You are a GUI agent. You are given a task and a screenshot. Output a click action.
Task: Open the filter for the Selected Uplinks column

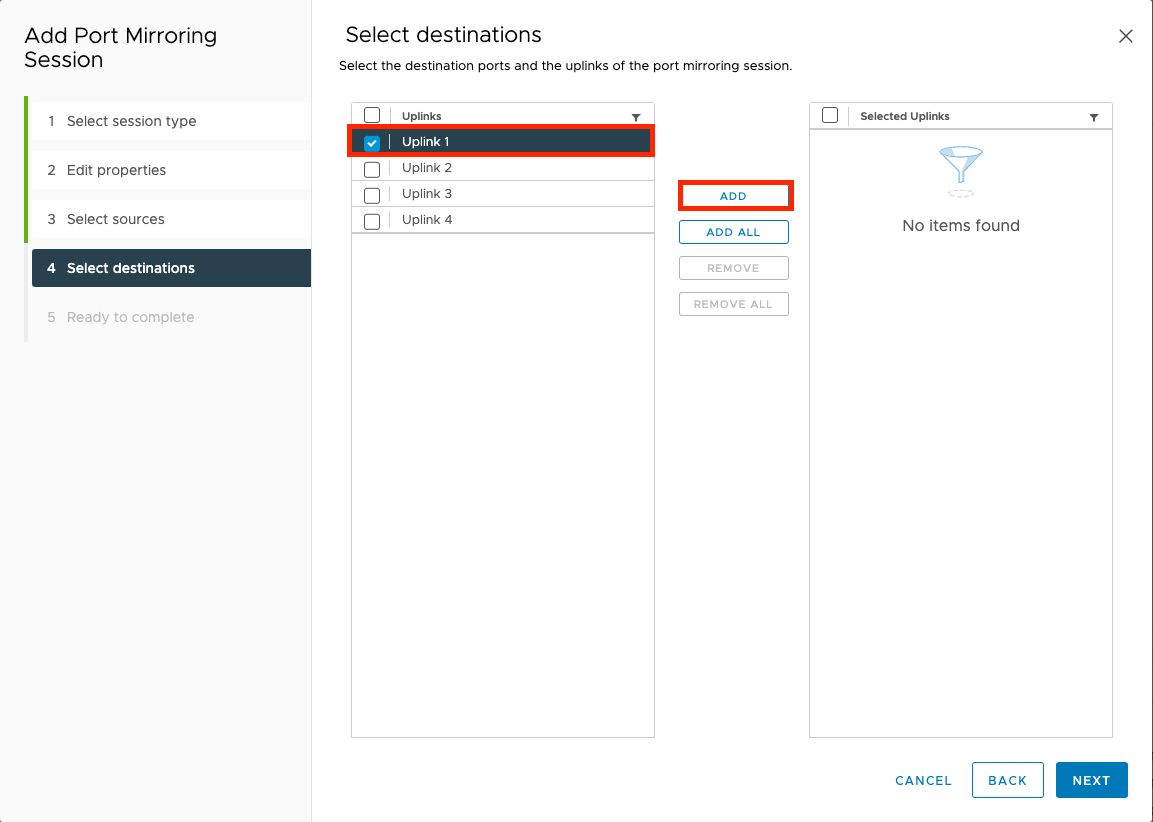click(x=1093, y=116)
